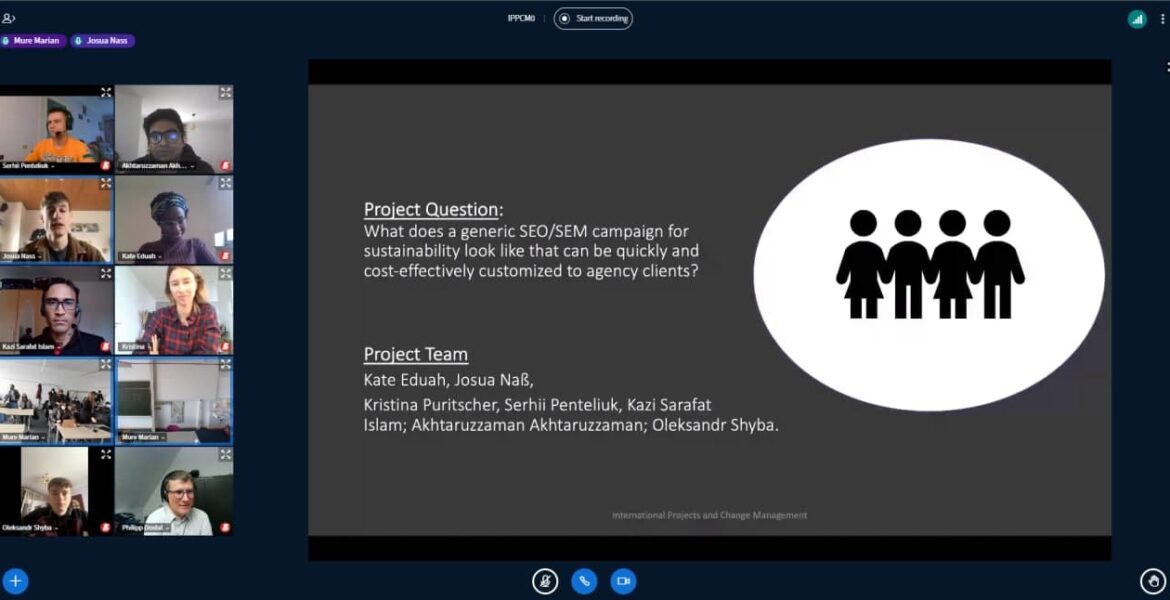Open Oleksandr Shyba name dropdown
The width and height of the screenshot is (1170, 600).
click(29, 528)
